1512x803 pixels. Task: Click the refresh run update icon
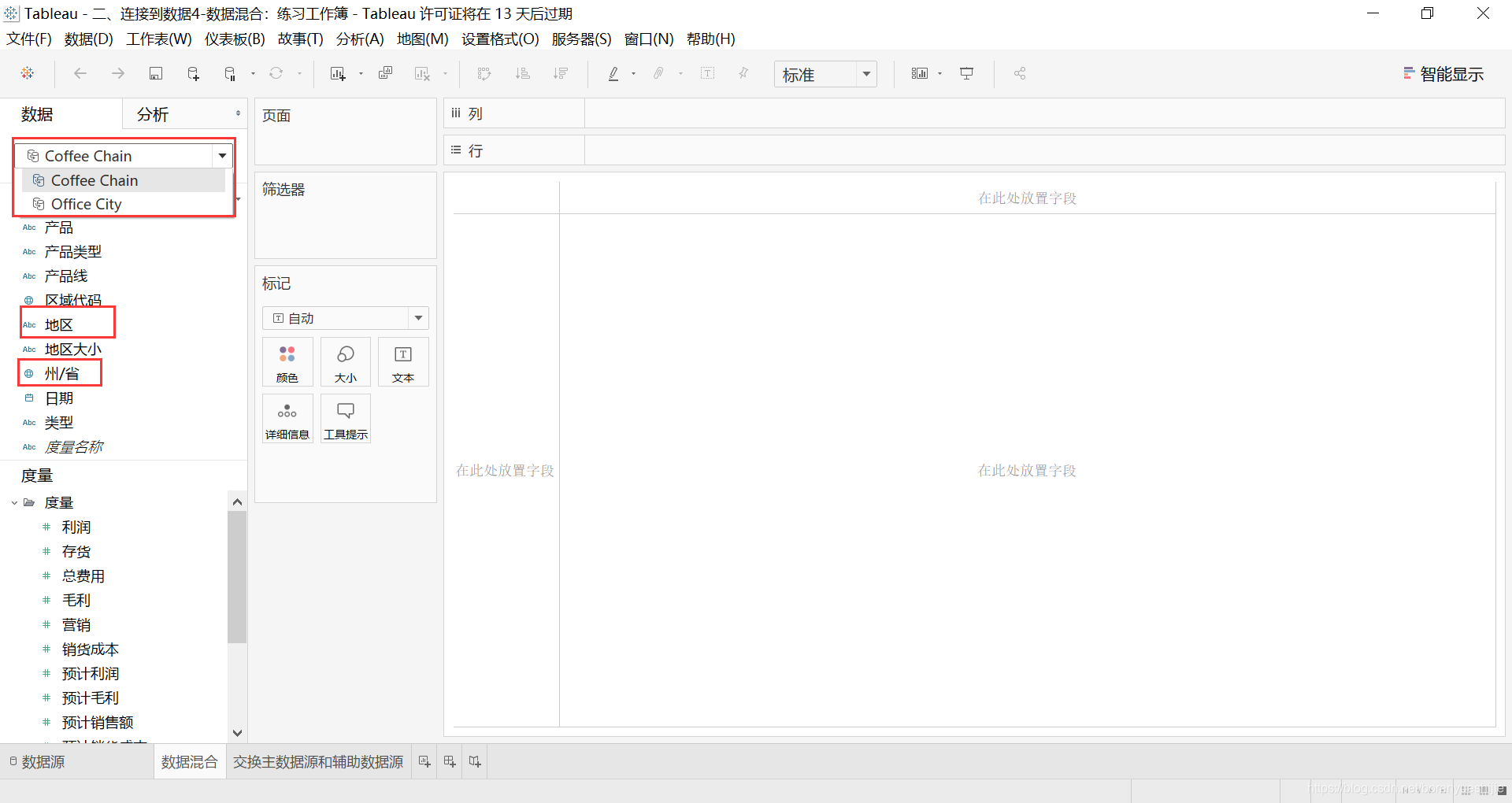coord(276,73)
